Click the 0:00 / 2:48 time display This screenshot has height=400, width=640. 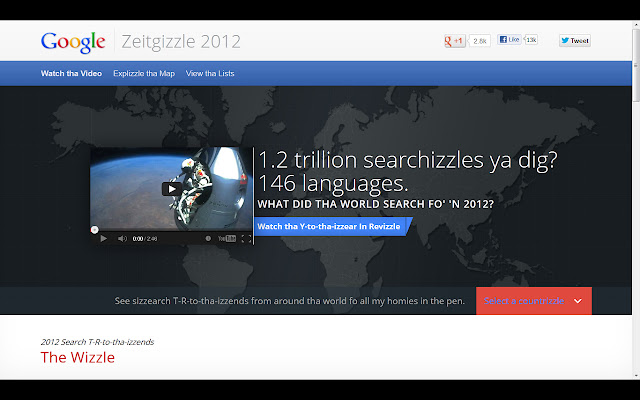(x=145, y=239)
